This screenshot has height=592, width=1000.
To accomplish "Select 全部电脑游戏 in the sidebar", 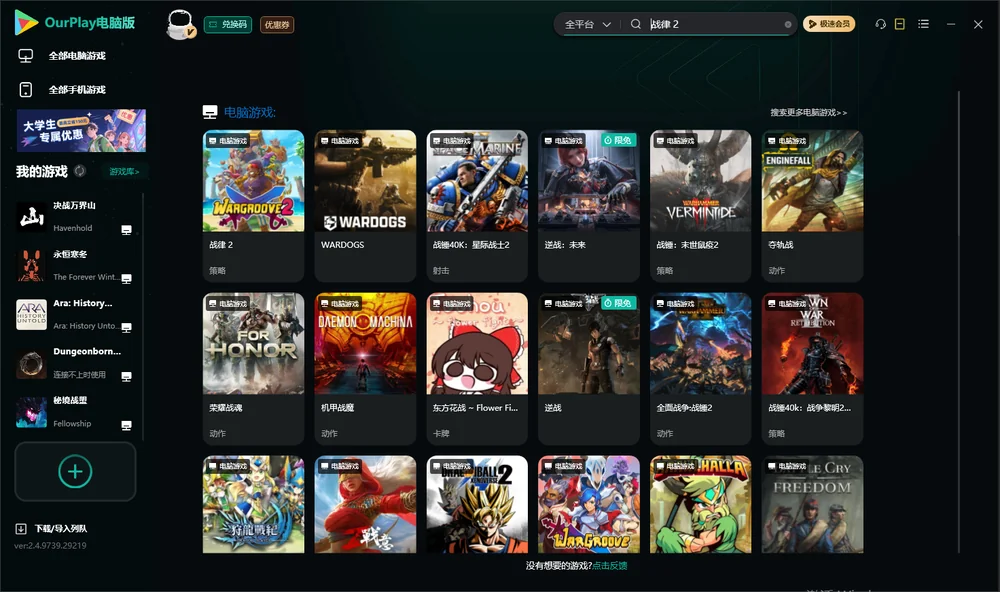I will (77, 56).
